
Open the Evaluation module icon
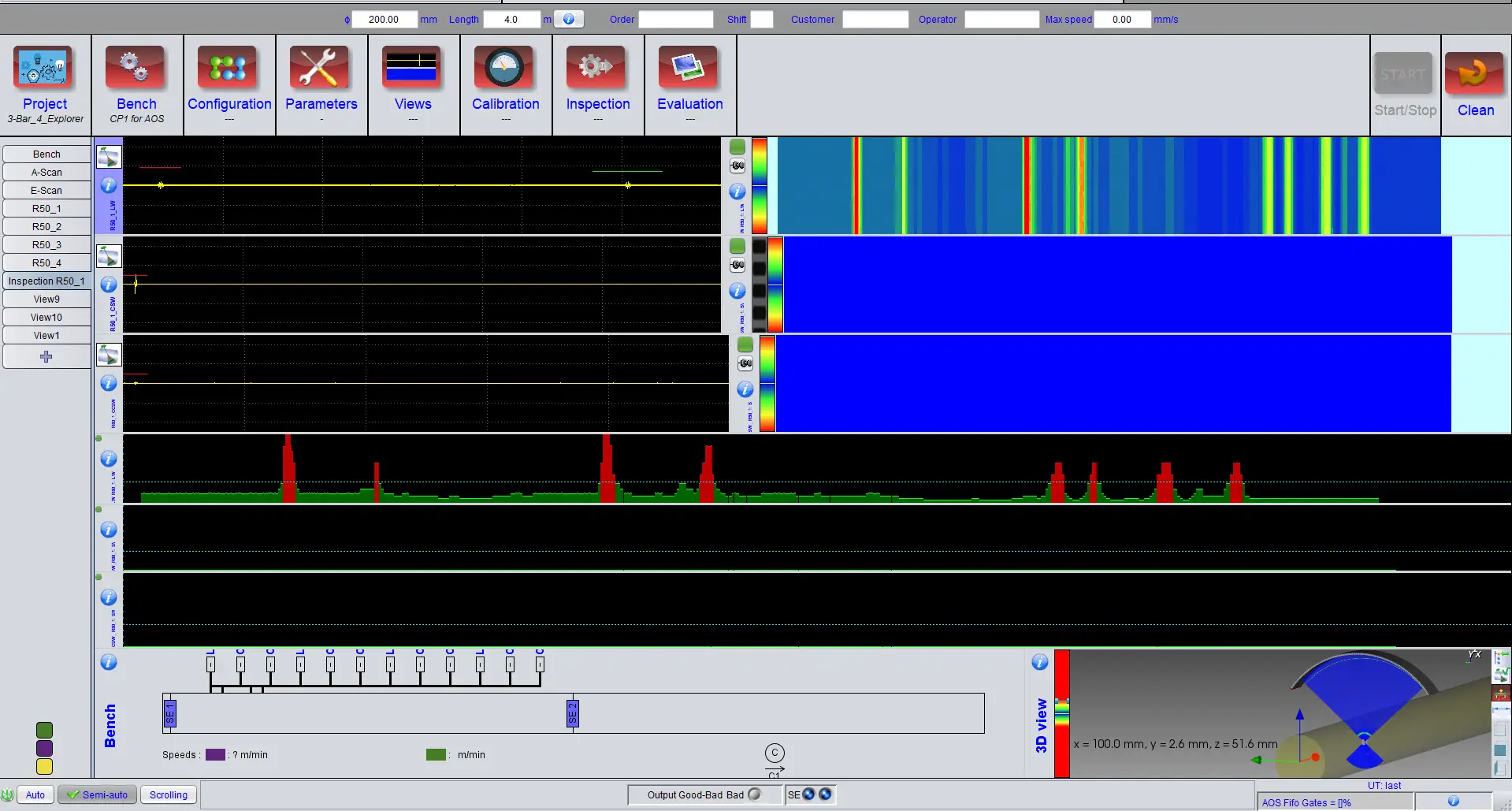click(x=689, y=69)
